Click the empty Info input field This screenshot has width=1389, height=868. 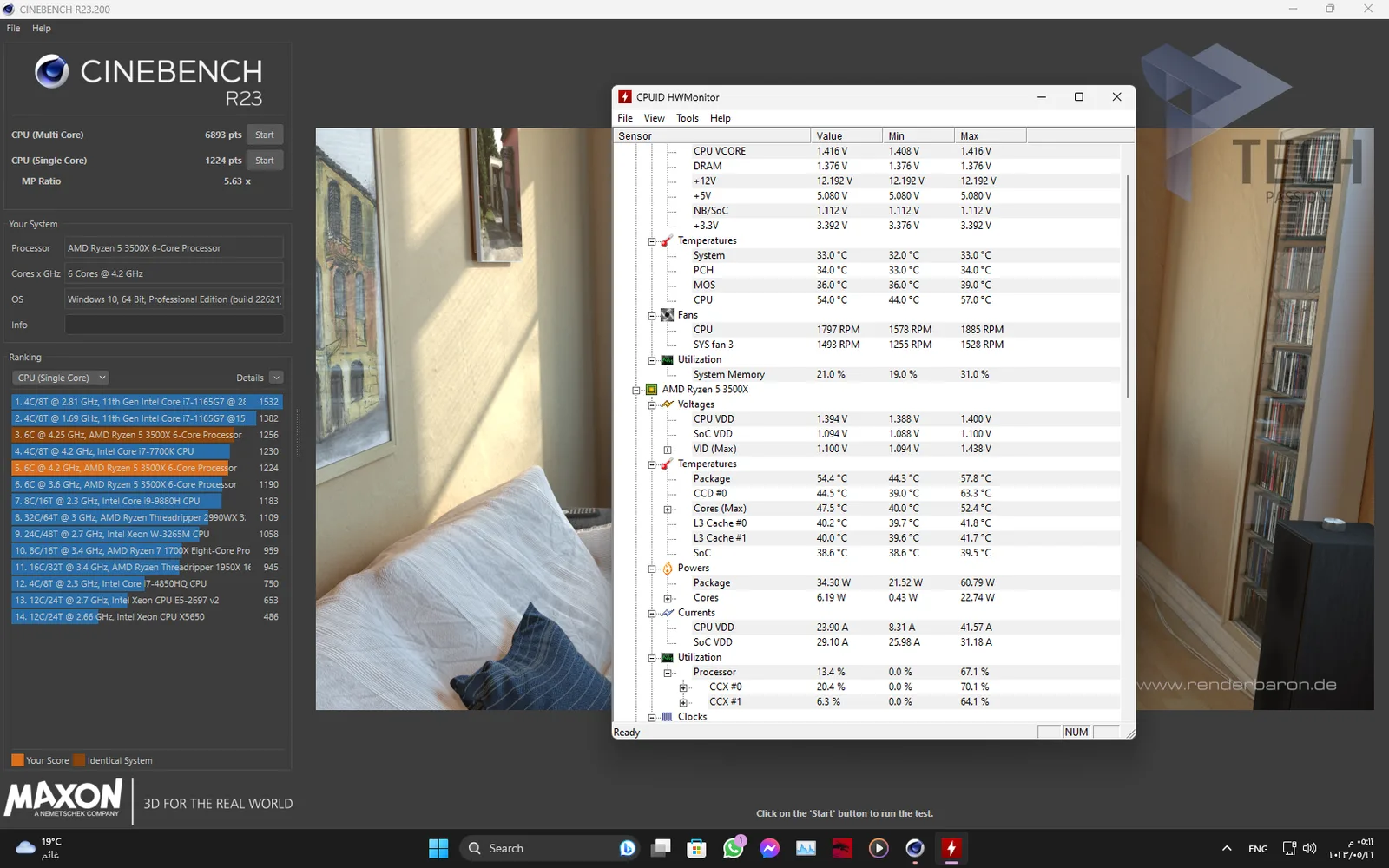point(174,325)
